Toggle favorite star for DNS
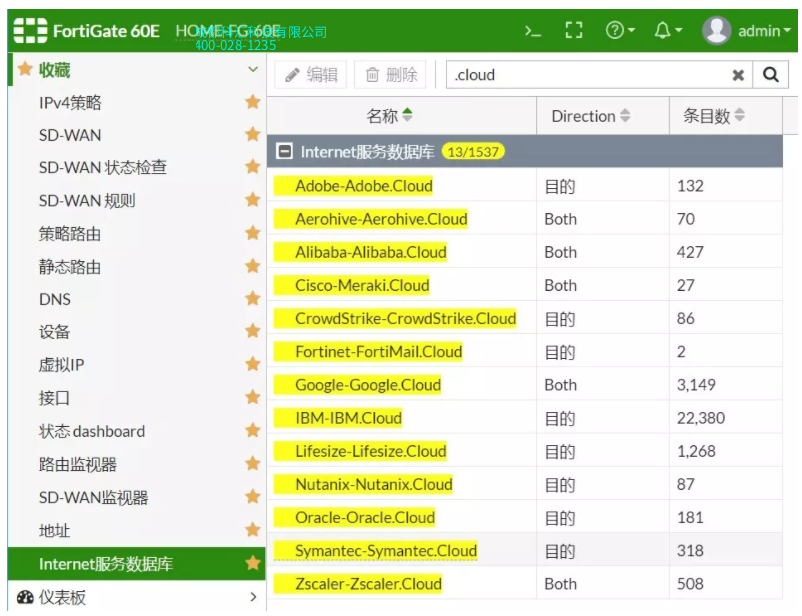Screen dimensions: 802x616 click(x=253, y=299)
